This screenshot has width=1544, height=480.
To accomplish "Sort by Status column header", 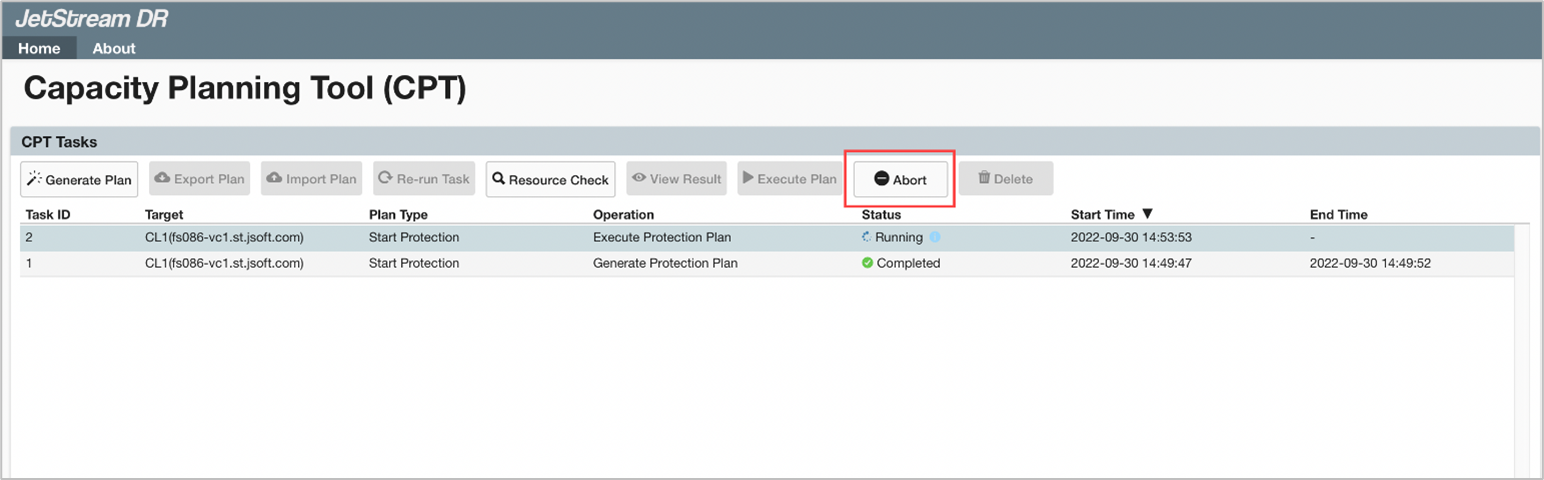I will tap(881, 215).
